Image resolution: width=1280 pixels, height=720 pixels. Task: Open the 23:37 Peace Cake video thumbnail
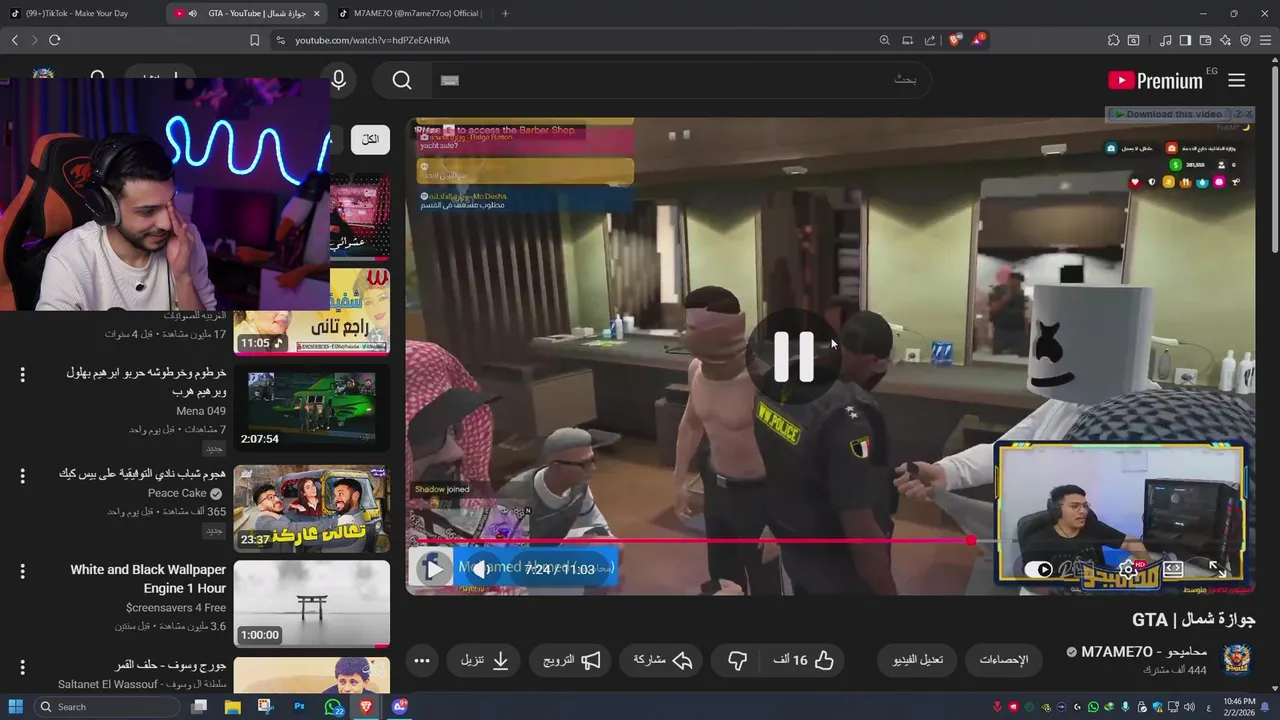click(x=311, y=508)
